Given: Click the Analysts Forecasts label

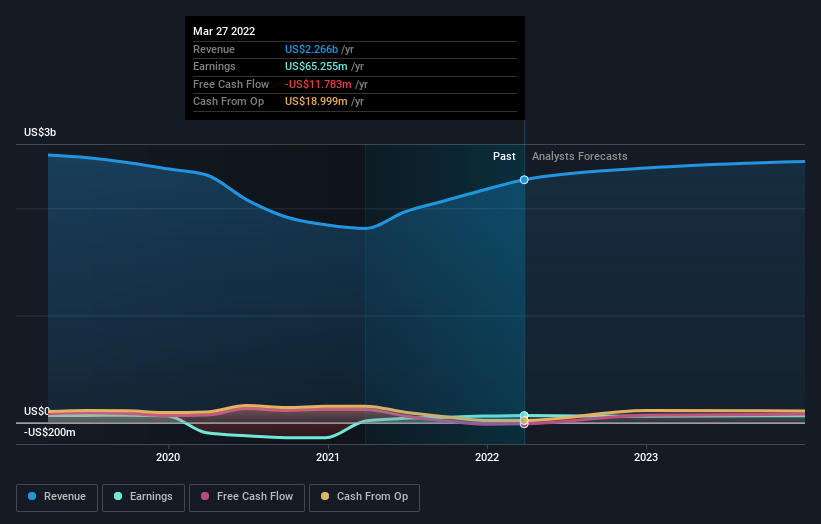Looking at the screenshot, I should coord(580,157).
